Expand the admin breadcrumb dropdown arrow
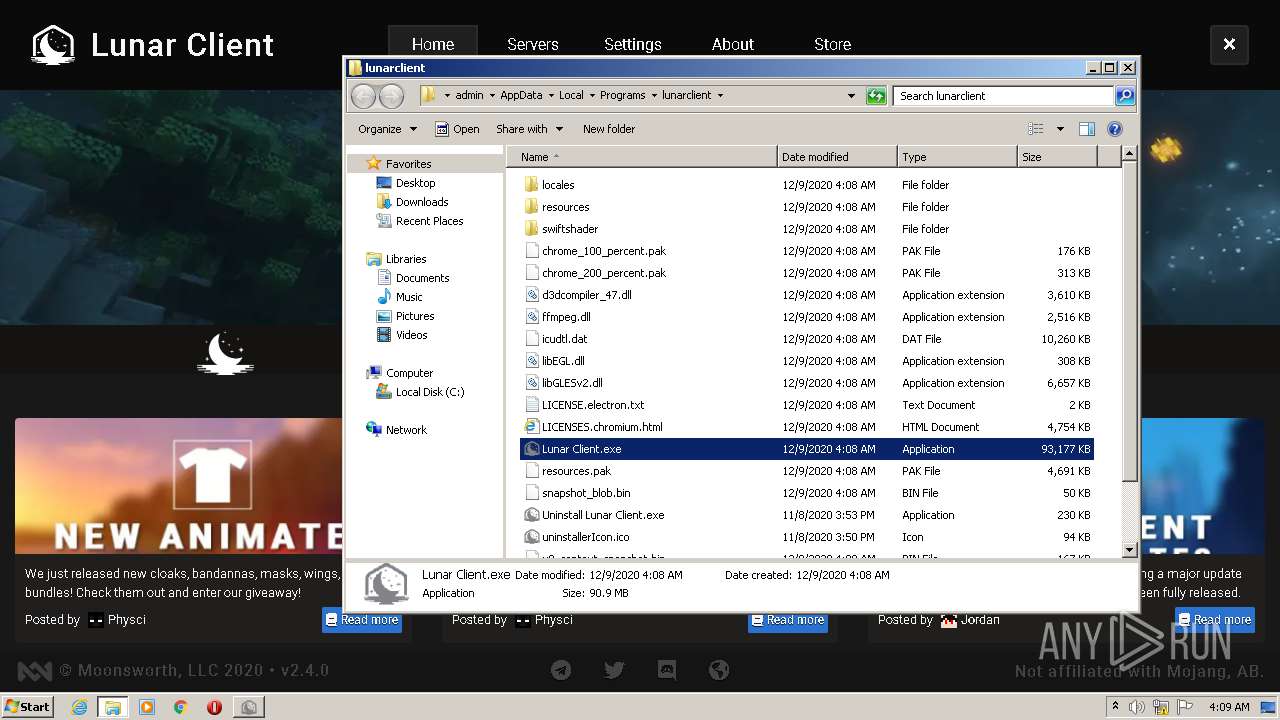 tap(491, 96)
